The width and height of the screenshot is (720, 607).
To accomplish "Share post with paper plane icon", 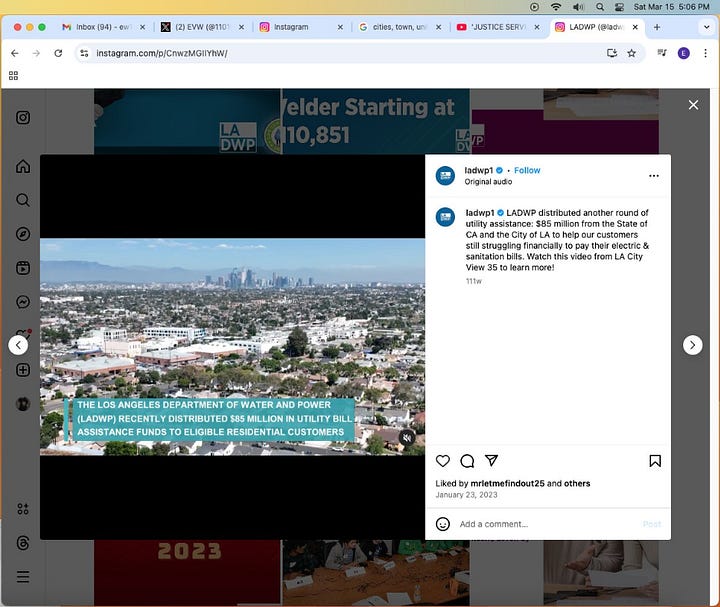I will [491, 461].
